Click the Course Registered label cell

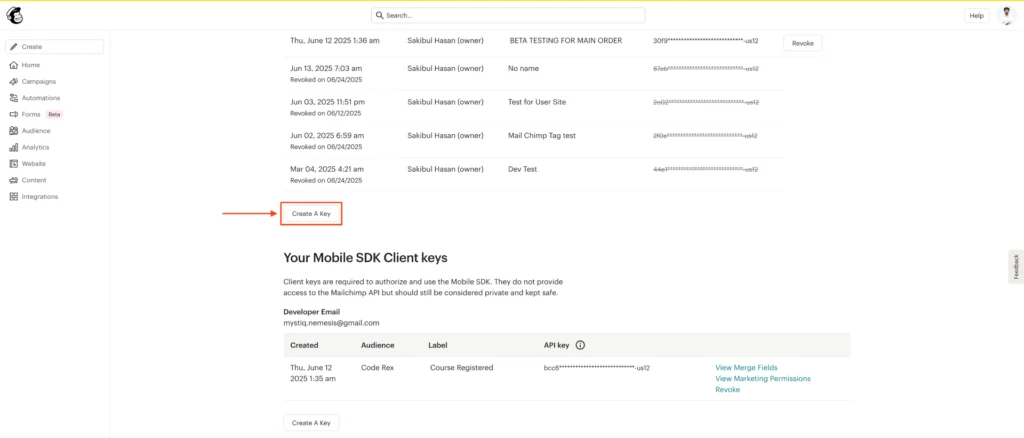click(x=461, y=368)
